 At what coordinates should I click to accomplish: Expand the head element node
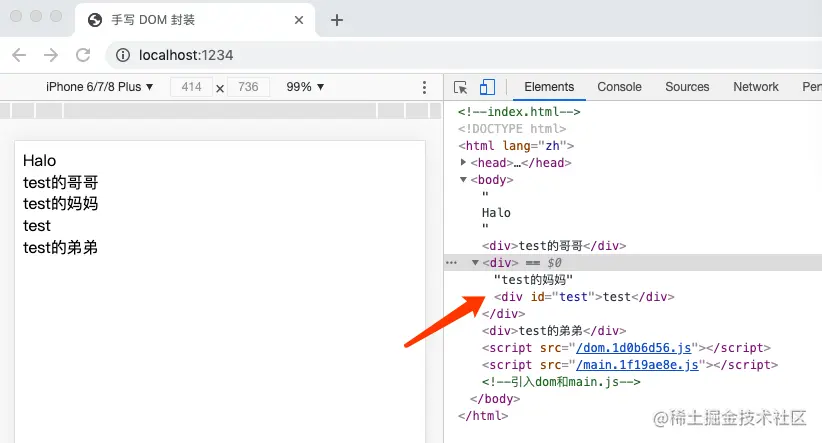tap(463, 163)
